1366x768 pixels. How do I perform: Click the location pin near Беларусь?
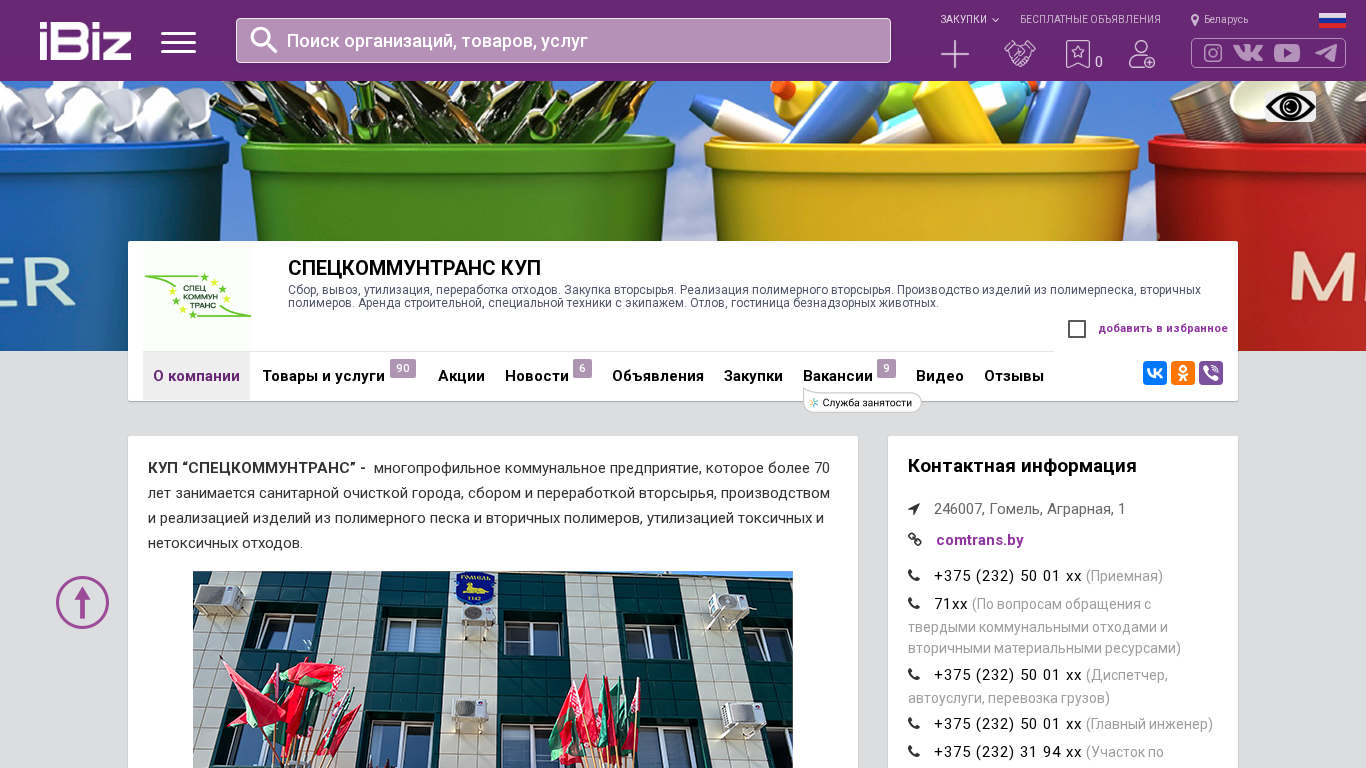1195,20
